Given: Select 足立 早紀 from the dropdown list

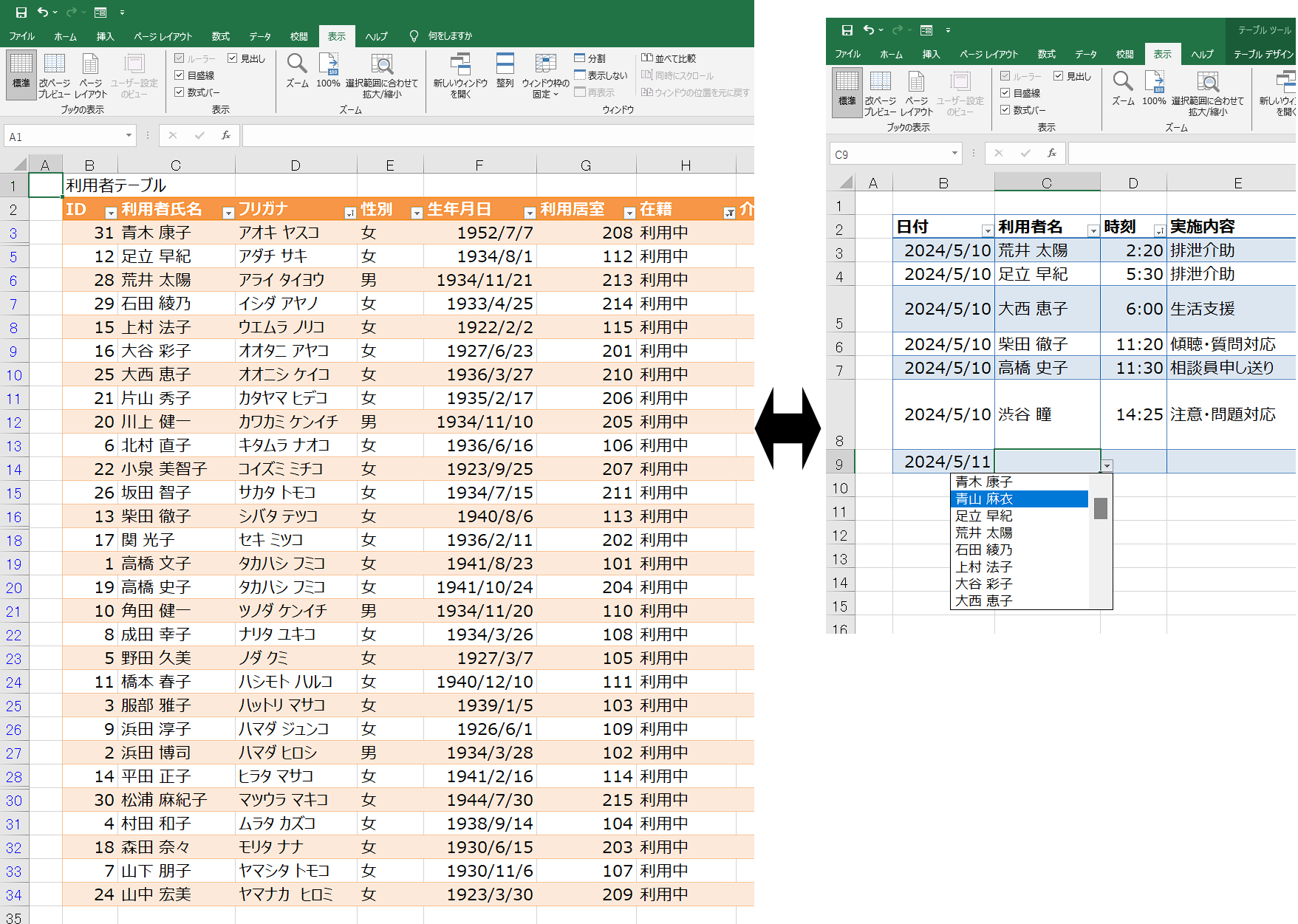Looking at the screenshot, I should pos(984,516).
